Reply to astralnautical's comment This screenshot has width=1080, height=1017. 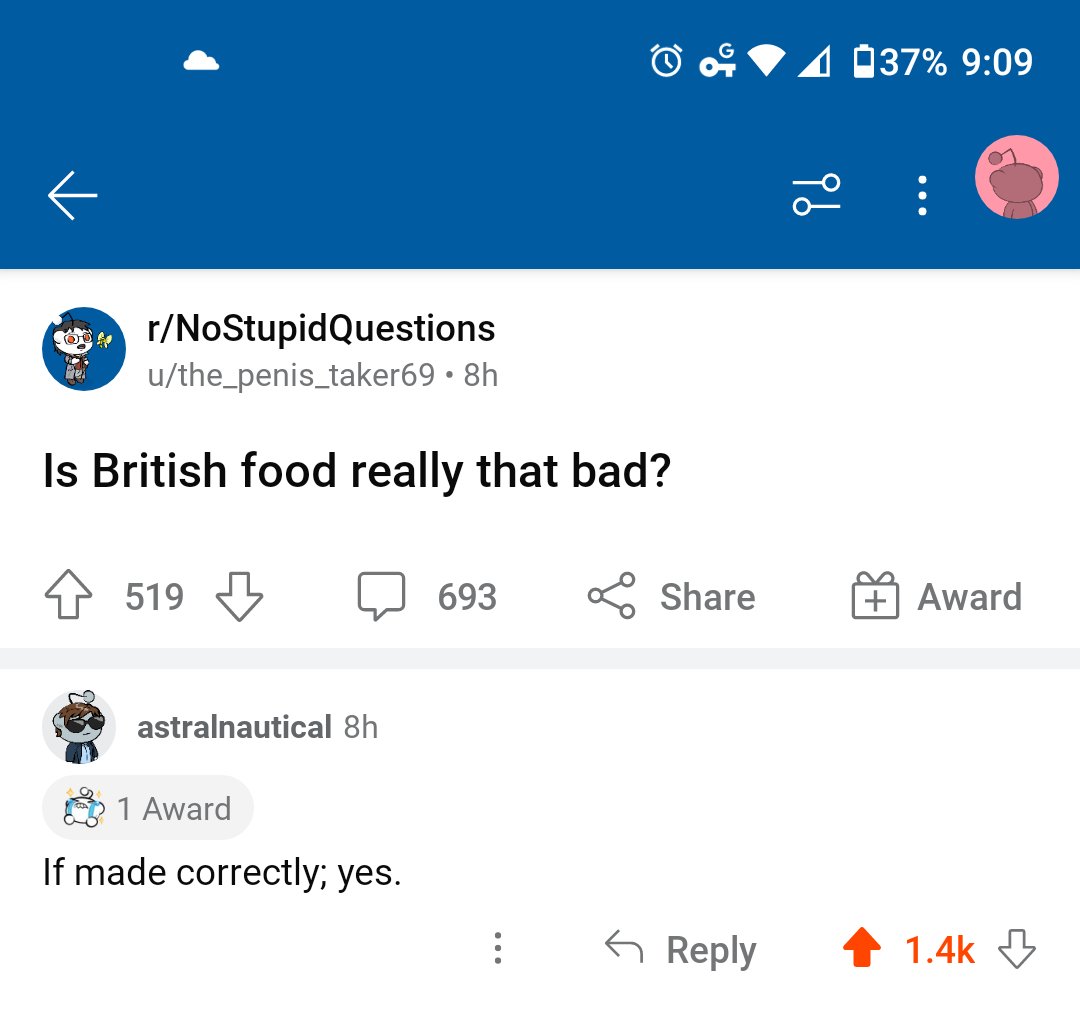681,949
